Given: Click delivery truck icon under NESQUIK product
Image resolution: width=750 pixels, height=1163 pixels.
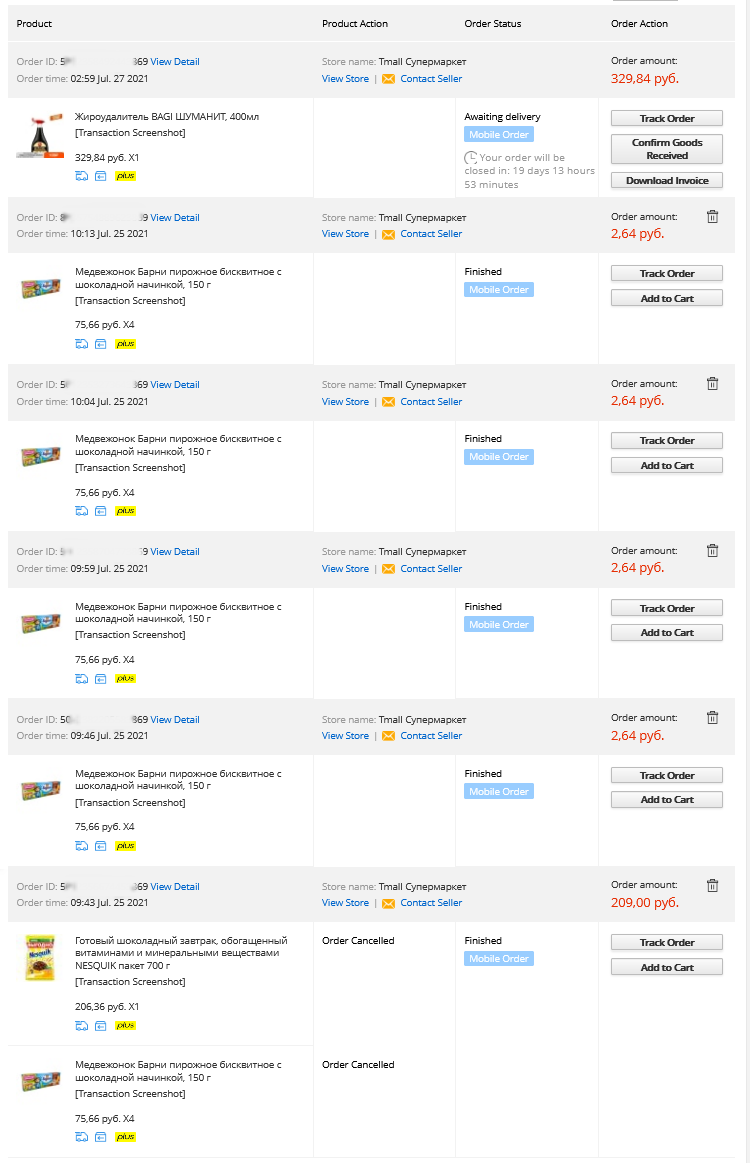Looking at the screenshot, I should 82,1026.
